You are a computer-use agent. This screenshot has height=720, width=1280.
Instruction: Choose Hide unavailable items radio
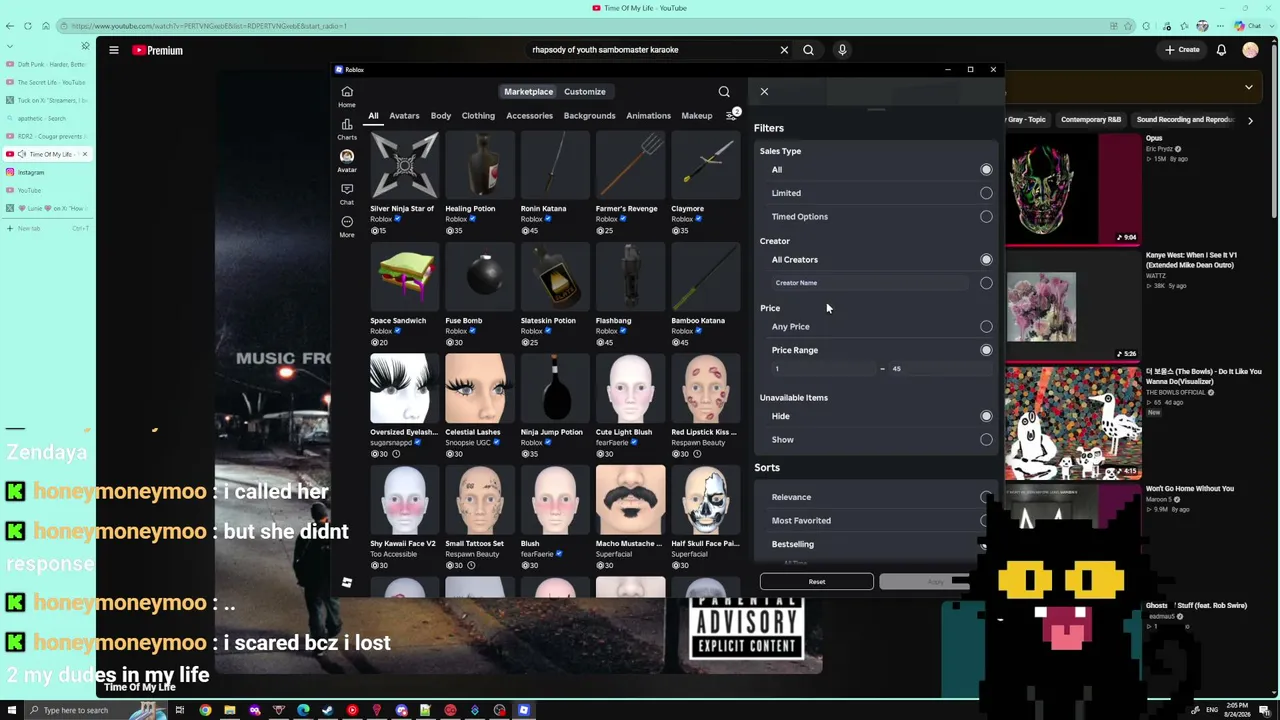tap(986, 417)
